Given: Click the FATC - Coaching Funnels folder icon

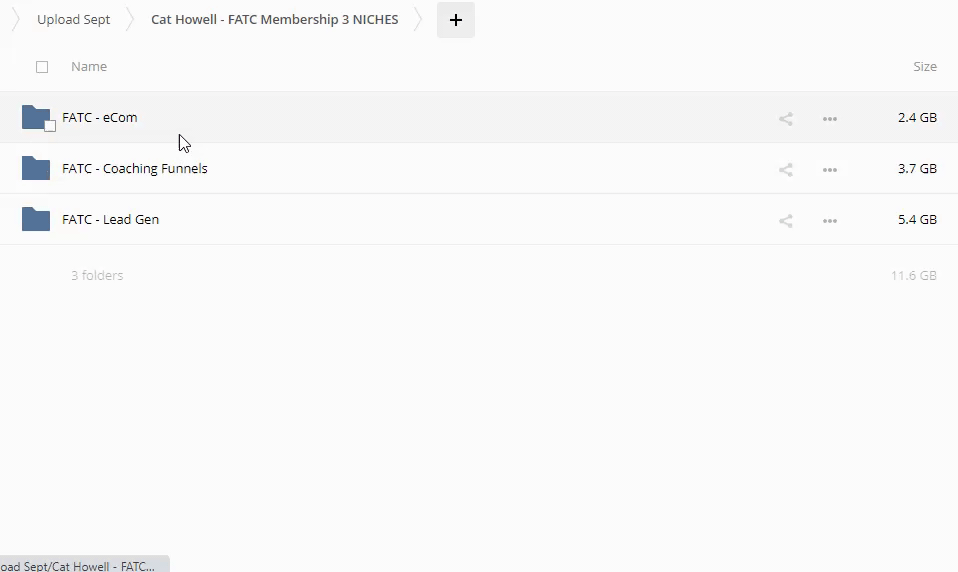Looking at the screenshot, I should tap(35, 168).
